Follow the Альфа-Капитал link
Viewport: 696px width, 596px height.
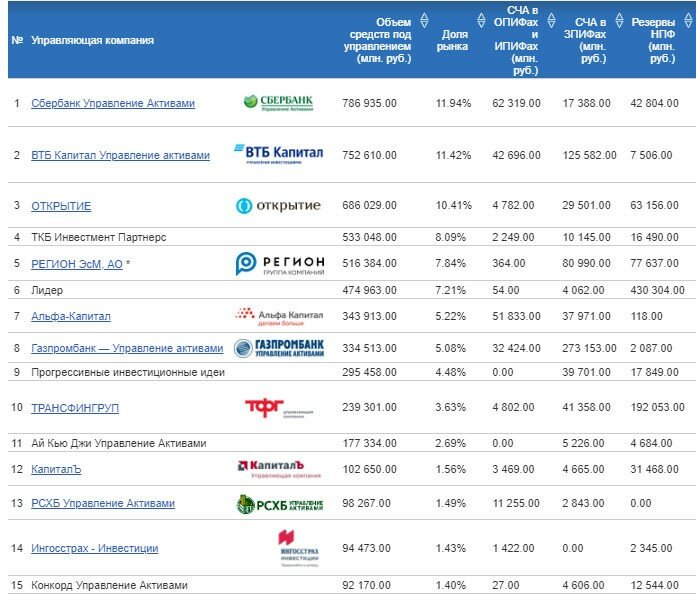point(71,316)
